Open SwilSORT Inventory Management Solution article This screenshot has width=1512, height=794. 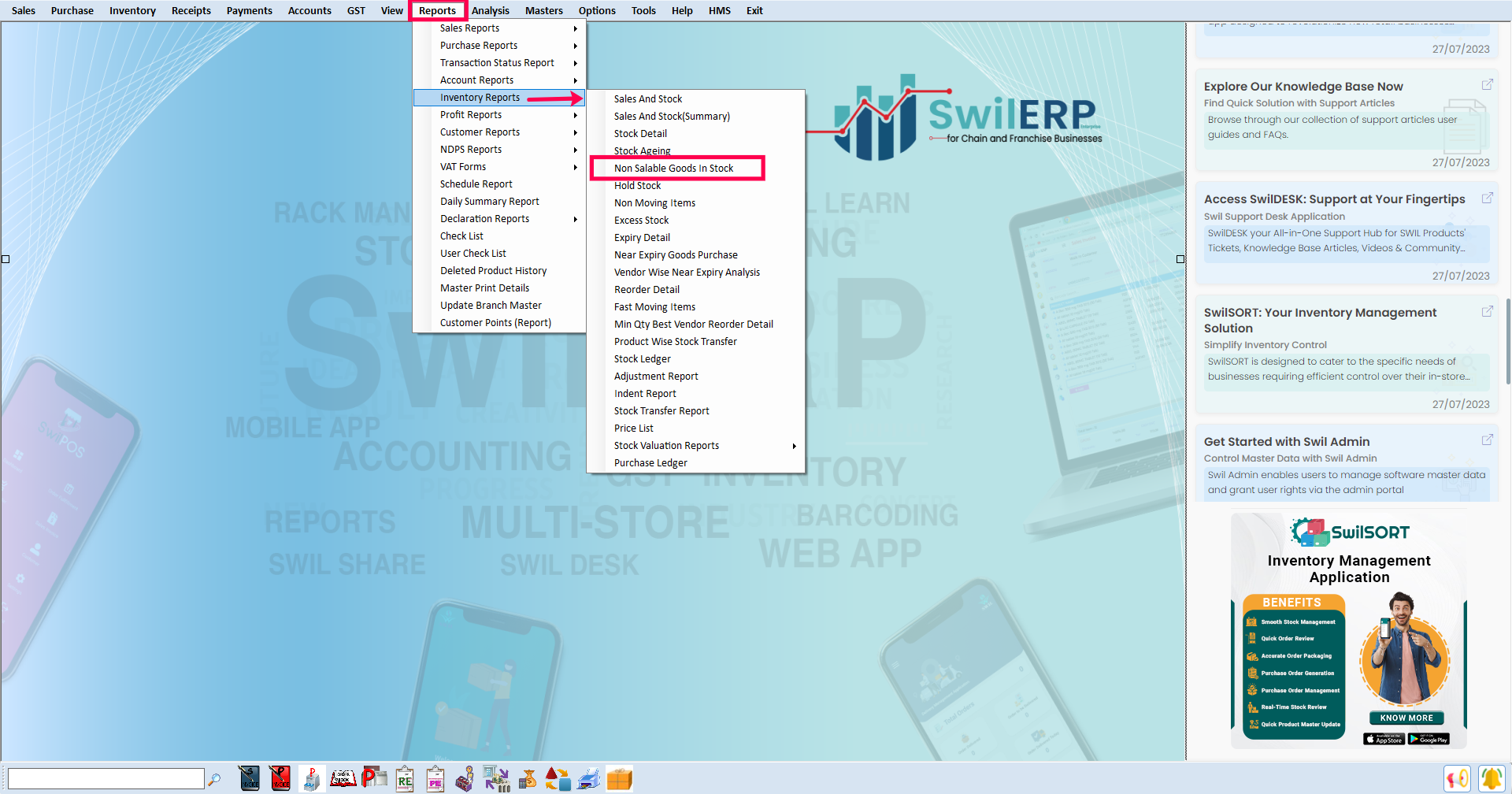click(x=1320, y=321)
